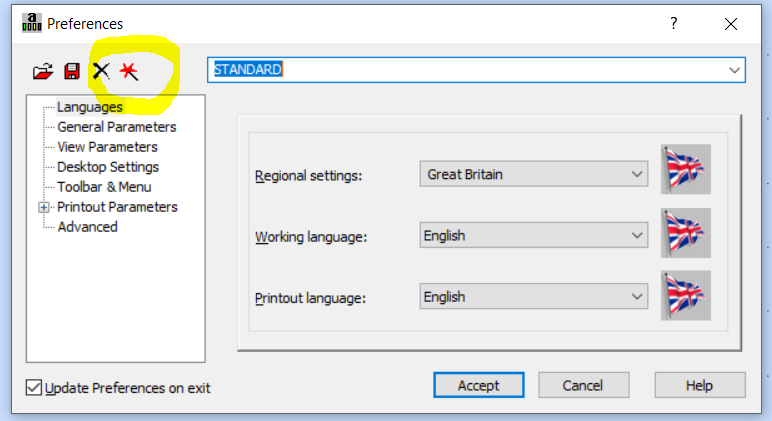This screenshot has height=421, width=772.
Task: Click the open preferences folder icon
Action: [x=42, y=71]
